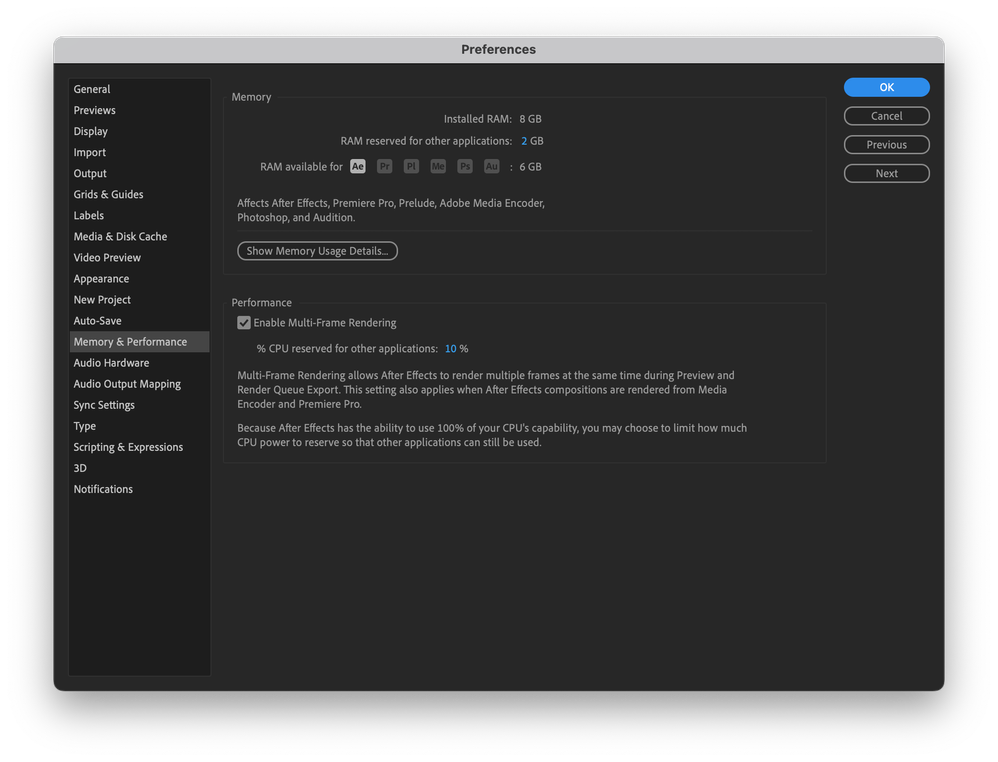Click Installed RAM value 8 GB

[x=530, y=119]
